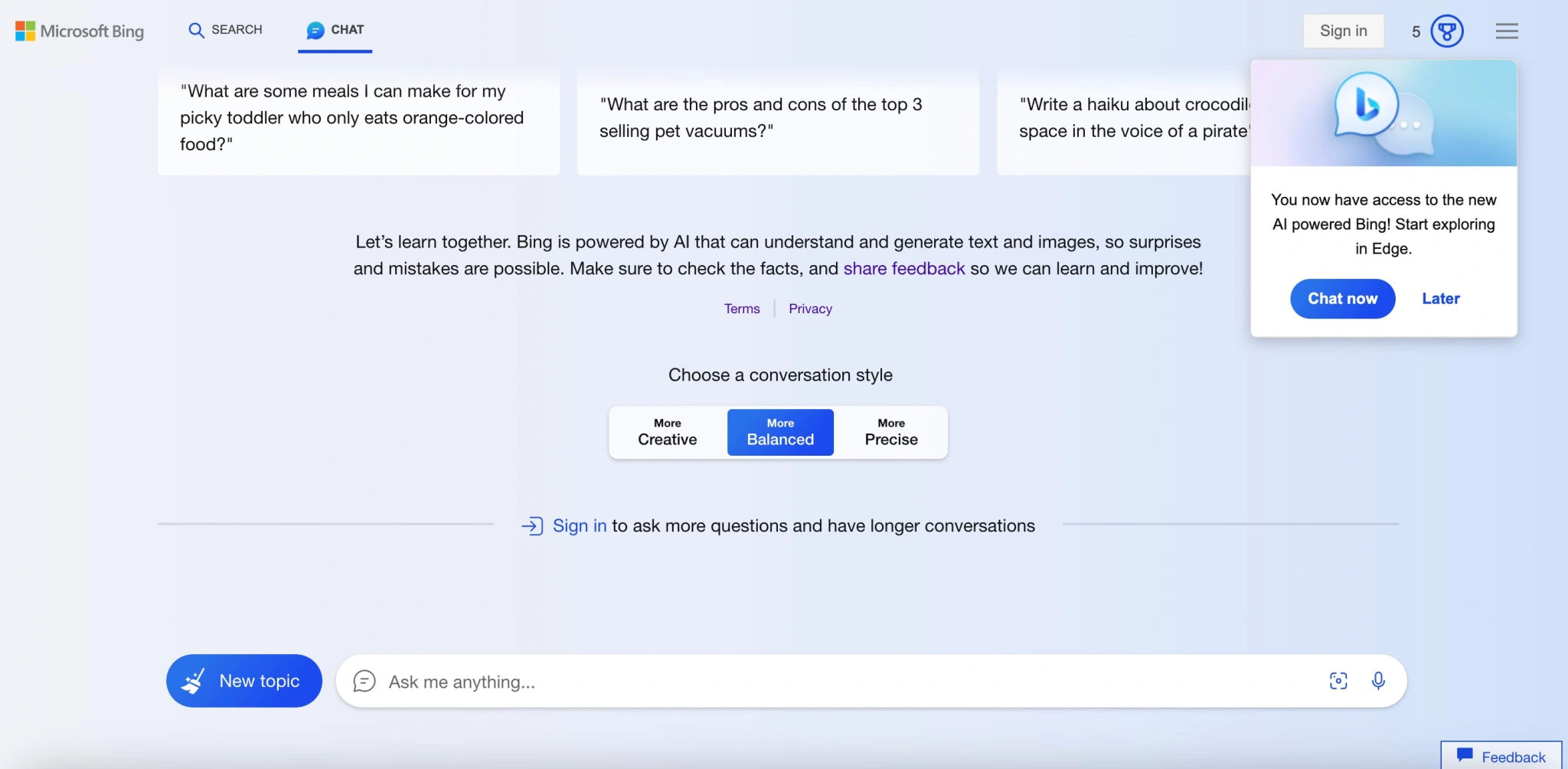Click the Ask me anything input field
The image size is (1568, 769).
(x=689, y=681)
